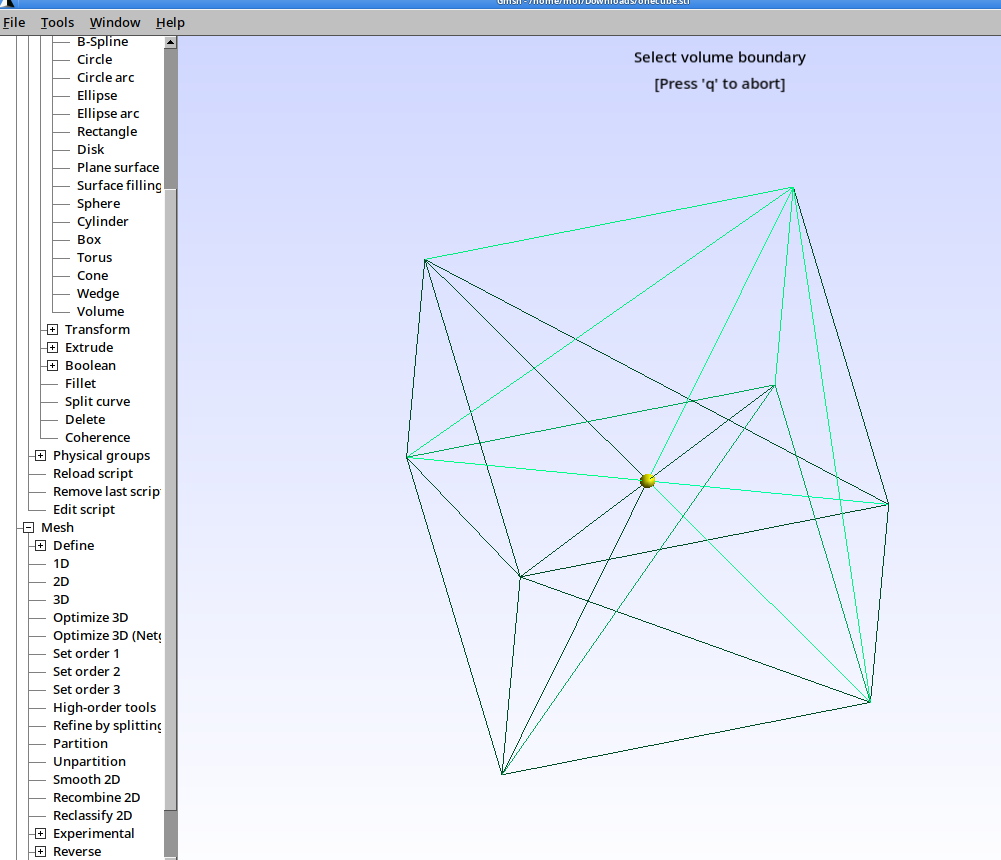Viewport: 1001px width, 860px height.
Task: Click Coherence in the geometry tree
Action: tap(98, 437)
